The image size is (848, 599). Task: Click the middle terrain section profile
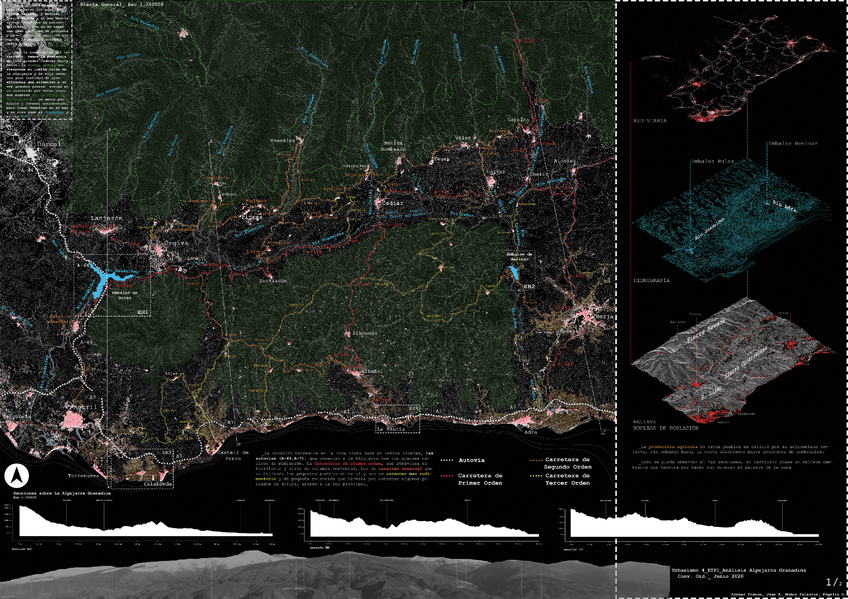425,523
